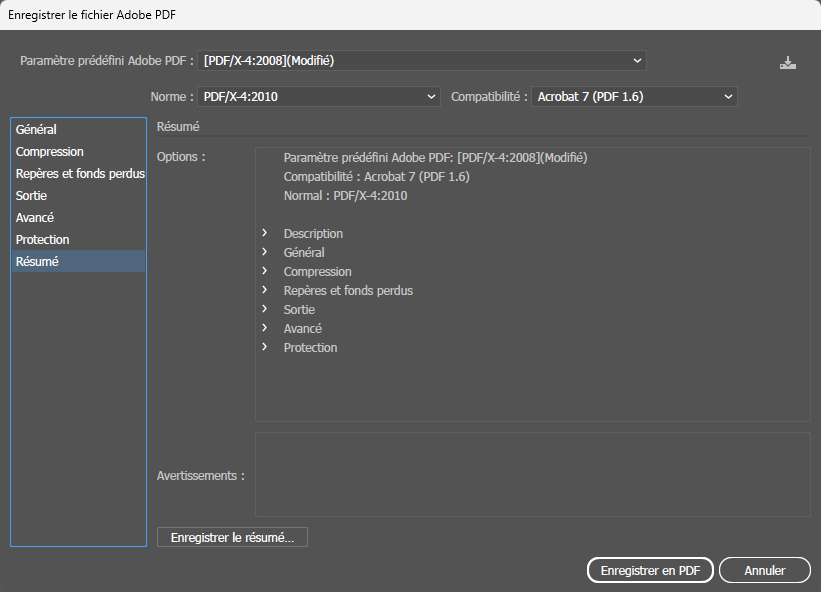Switch to the Sortie section
The width and height of the screenshot is (821, 592).
(32, 196)
